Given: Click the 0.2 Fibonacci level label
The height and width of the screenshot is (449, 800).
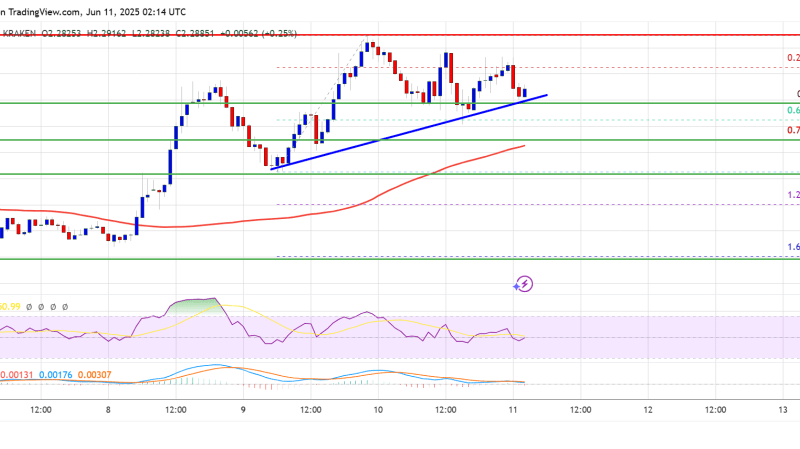Looking at the screenshot, I should [793, 58].
